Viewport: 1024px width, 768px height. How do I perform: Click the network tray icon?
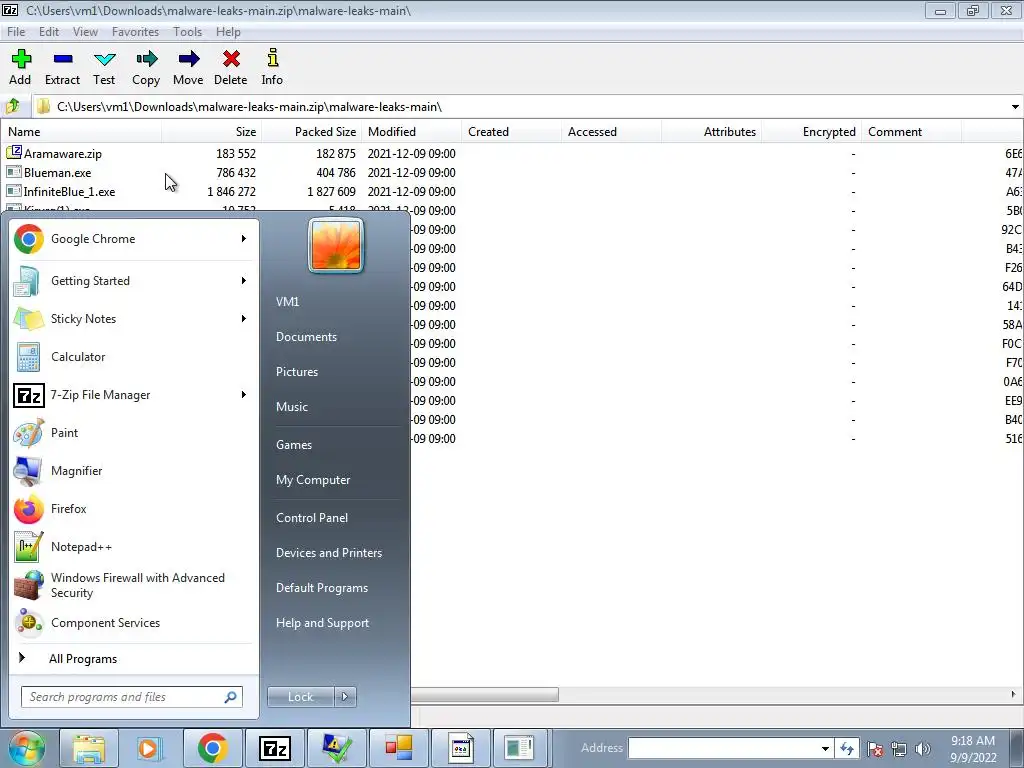coord(899,749)
